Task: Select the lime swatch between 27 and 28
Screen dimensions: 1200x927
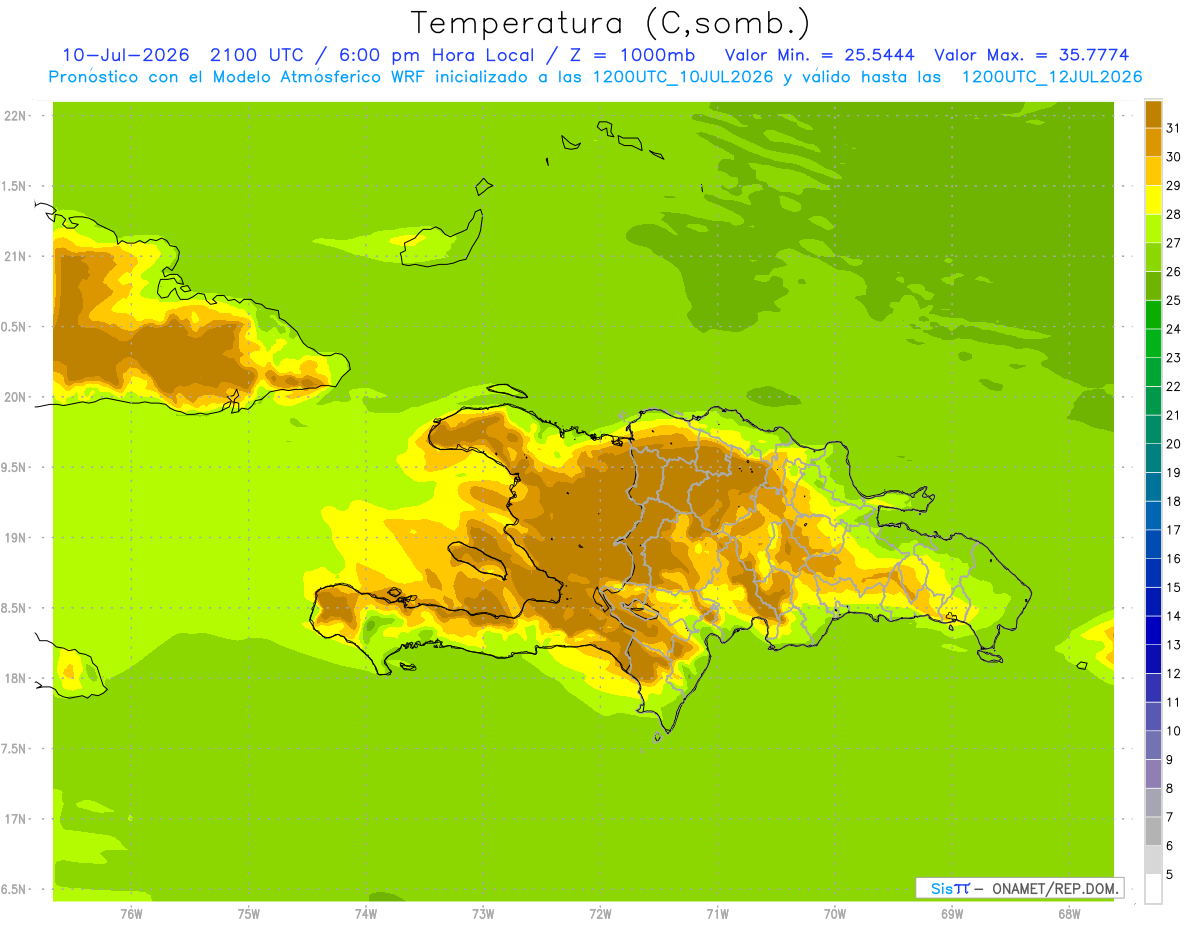Action: click(1153, 228)
